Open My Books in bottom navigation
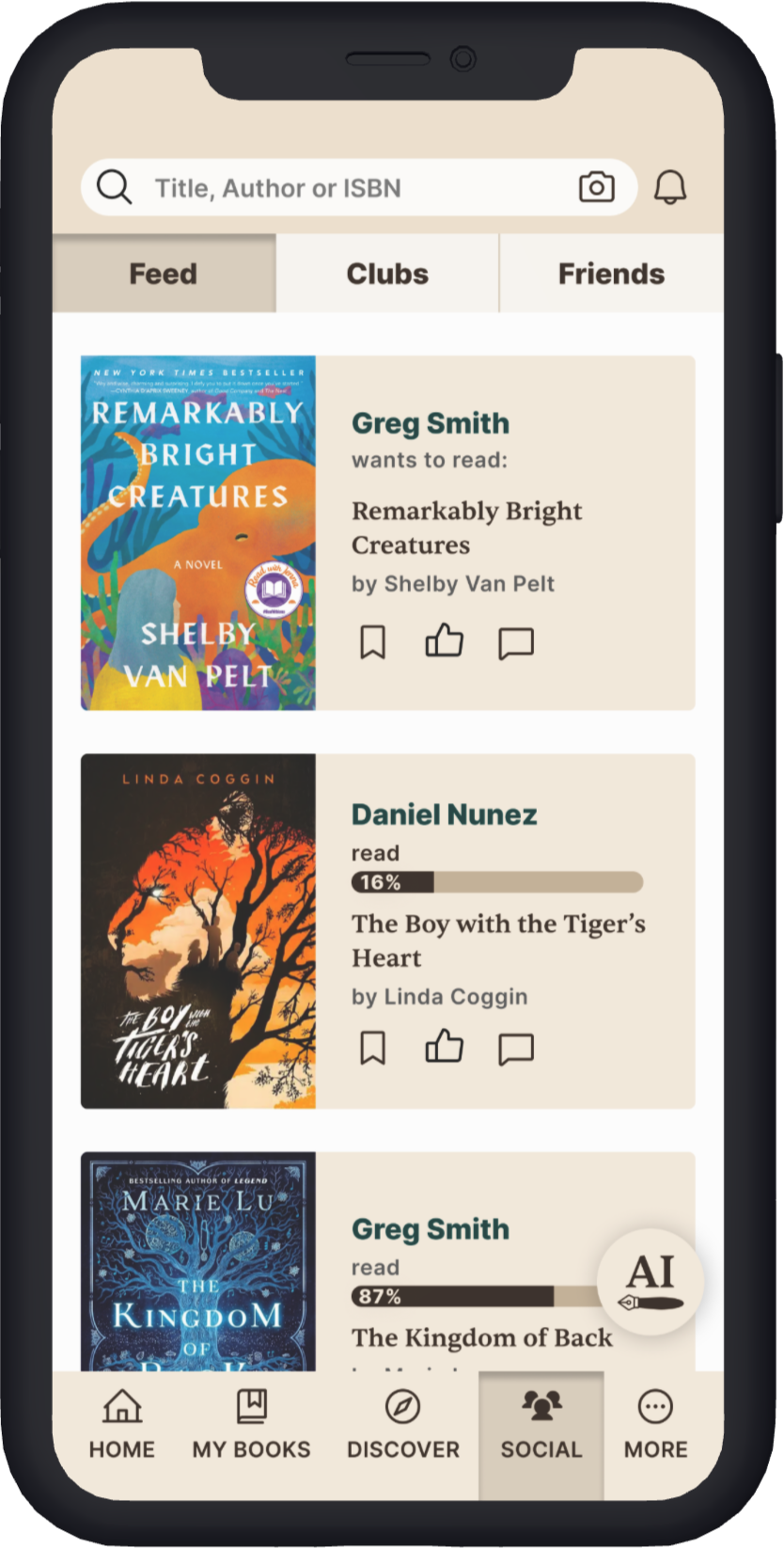 [251, 1425]
